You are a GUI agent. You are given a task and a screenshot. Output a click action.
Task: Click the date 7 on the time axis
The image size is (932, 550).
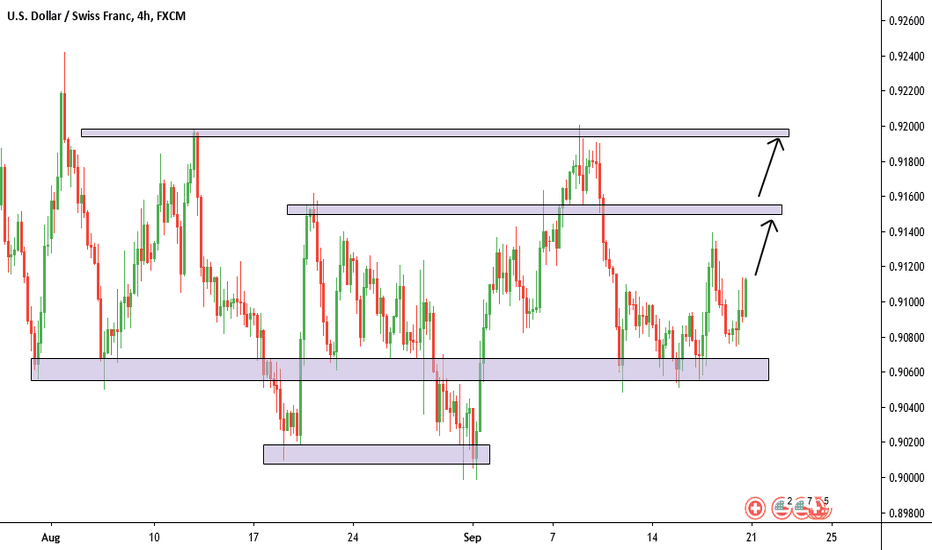(553, 538)
